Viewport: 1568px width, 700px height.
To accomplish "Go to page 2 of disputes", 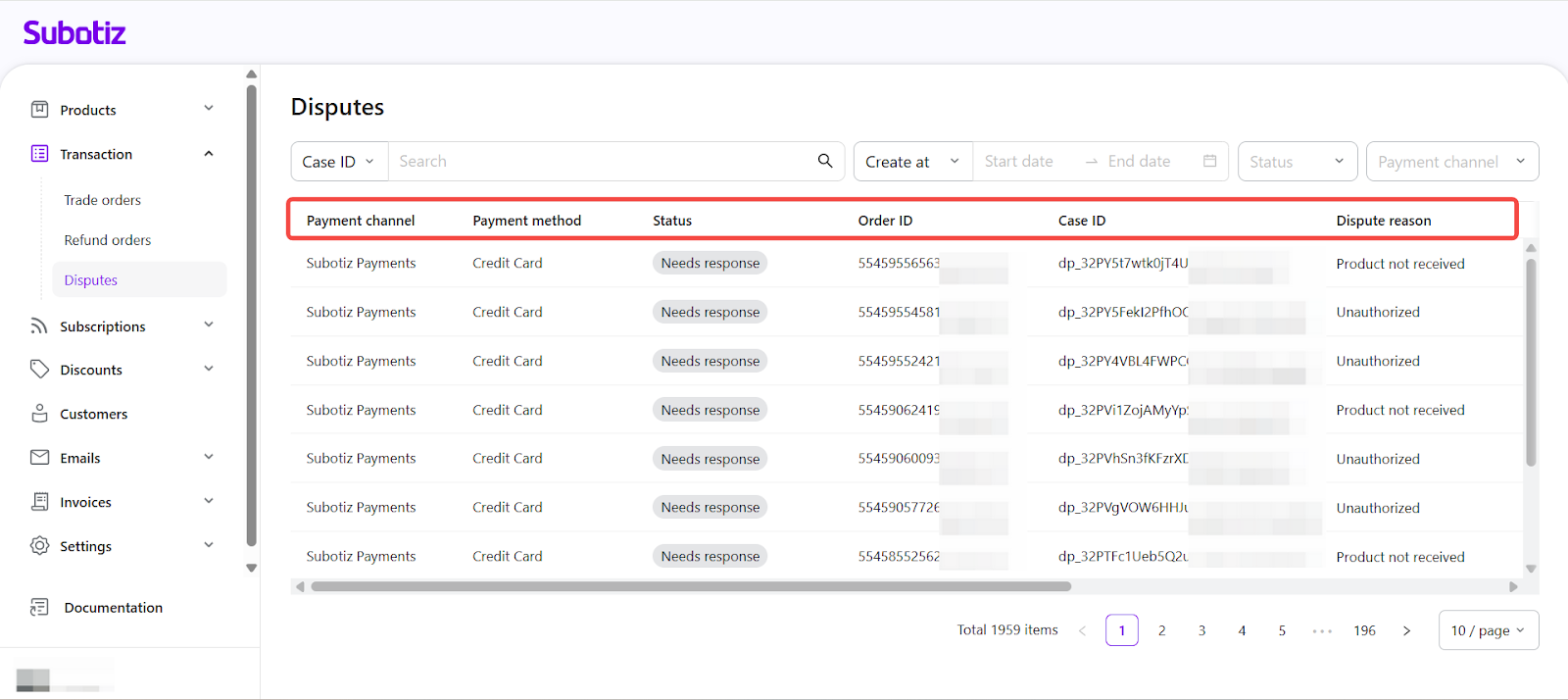I will pyautogui.click(x=1162, y=630).
